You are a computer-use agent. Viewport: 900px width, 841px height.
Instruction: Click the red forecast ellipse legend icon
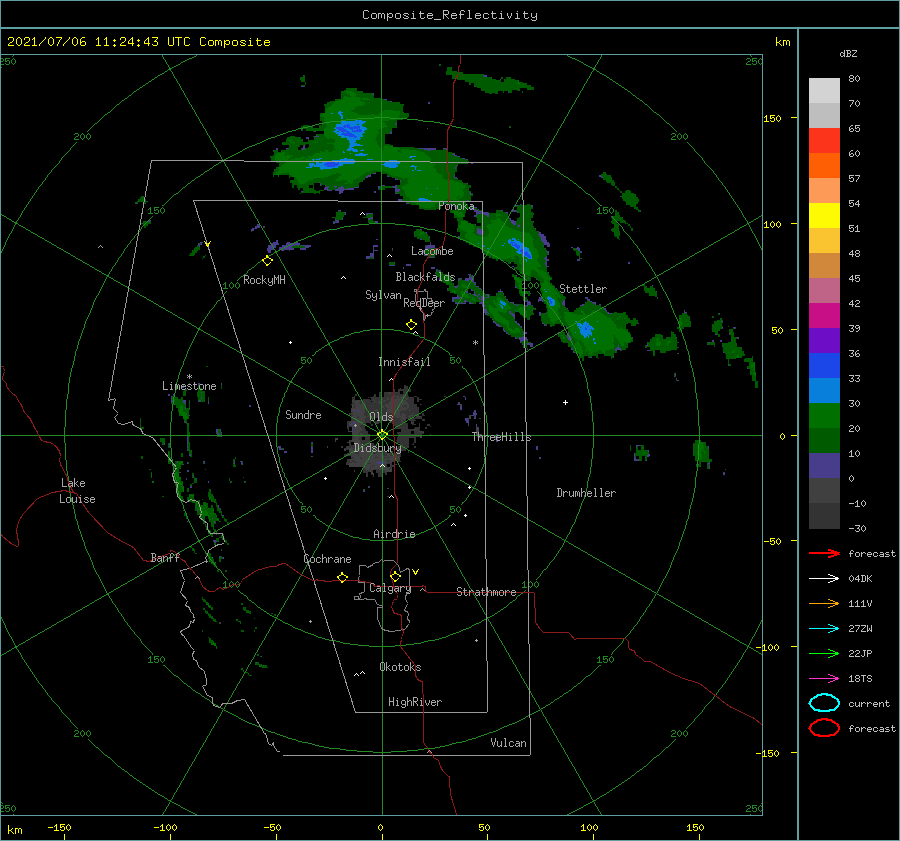824,728
